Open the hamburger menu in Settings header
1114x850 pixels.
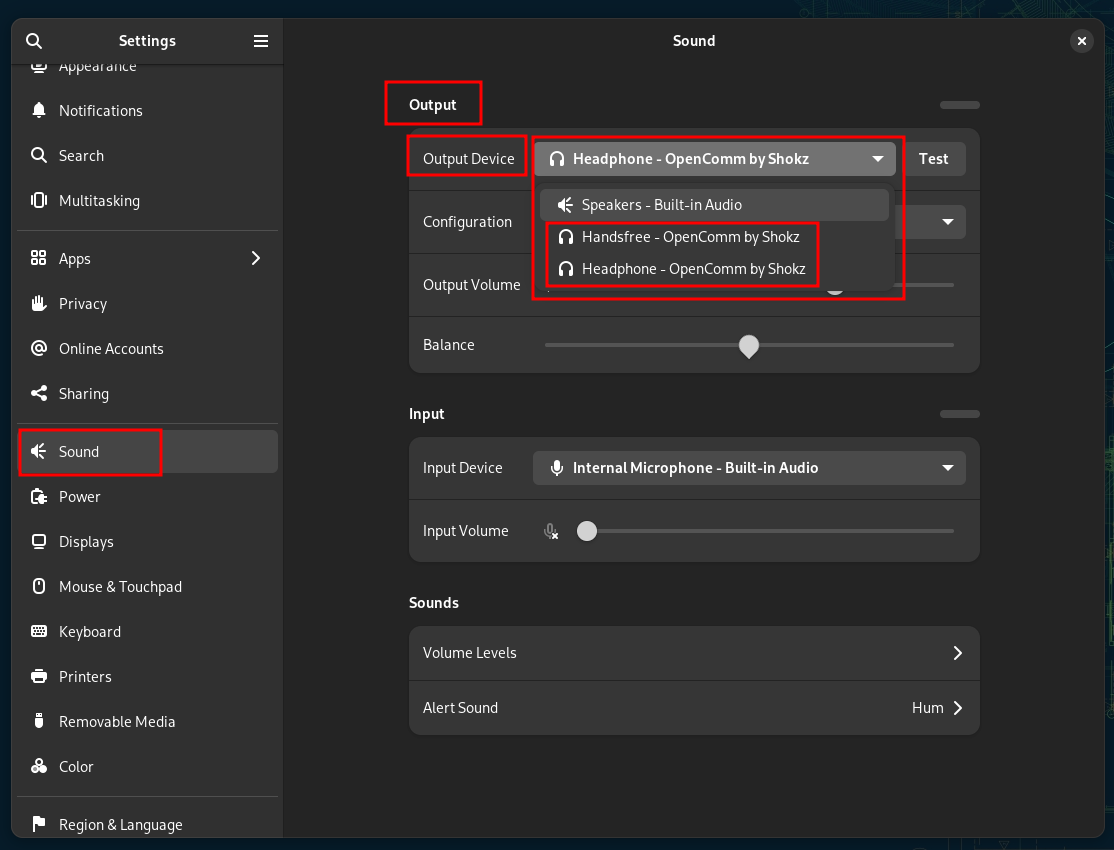click(x=261, y=41)
